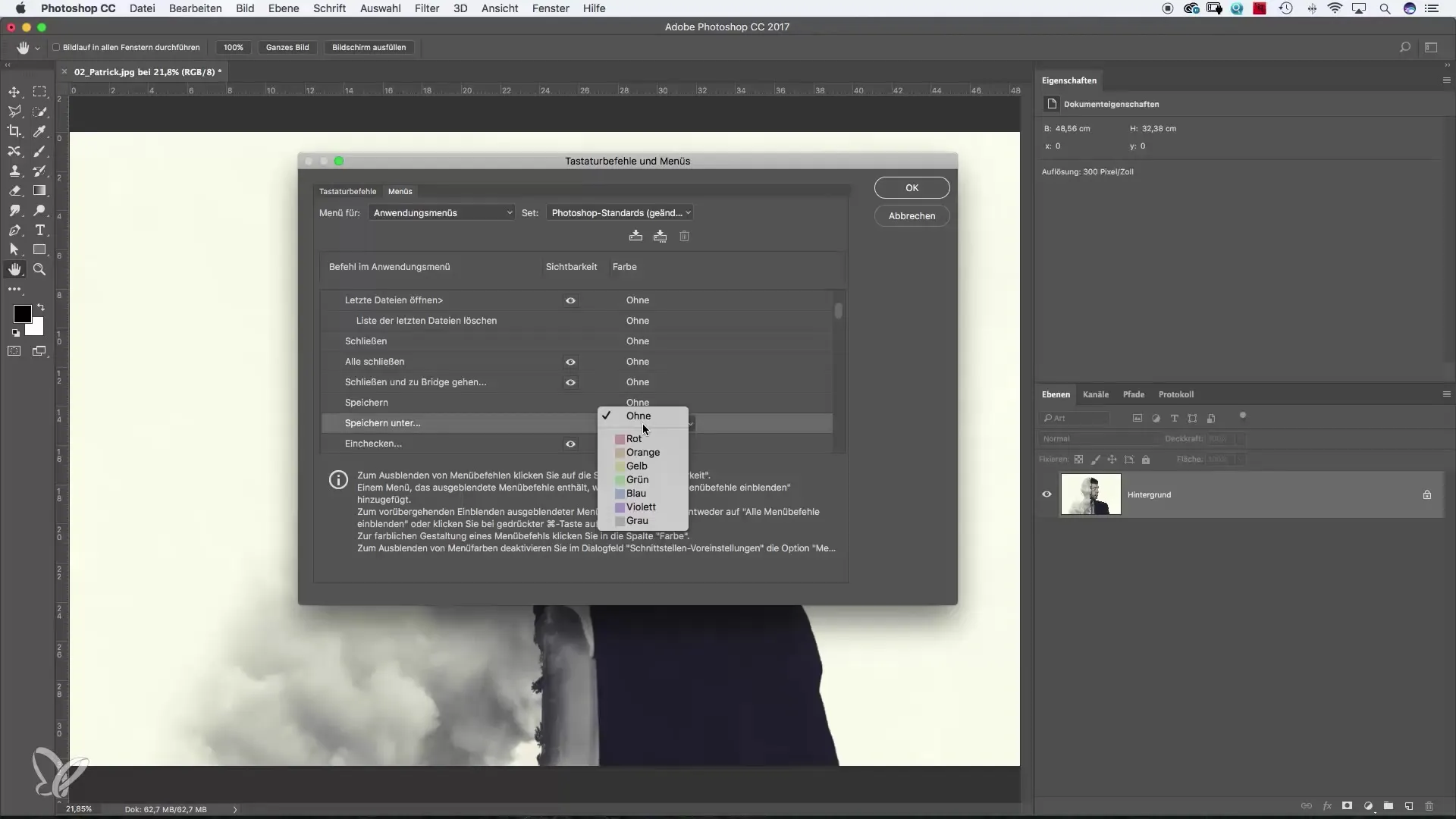Select the Rectangular Marquee tool

(x=39, y=92)
